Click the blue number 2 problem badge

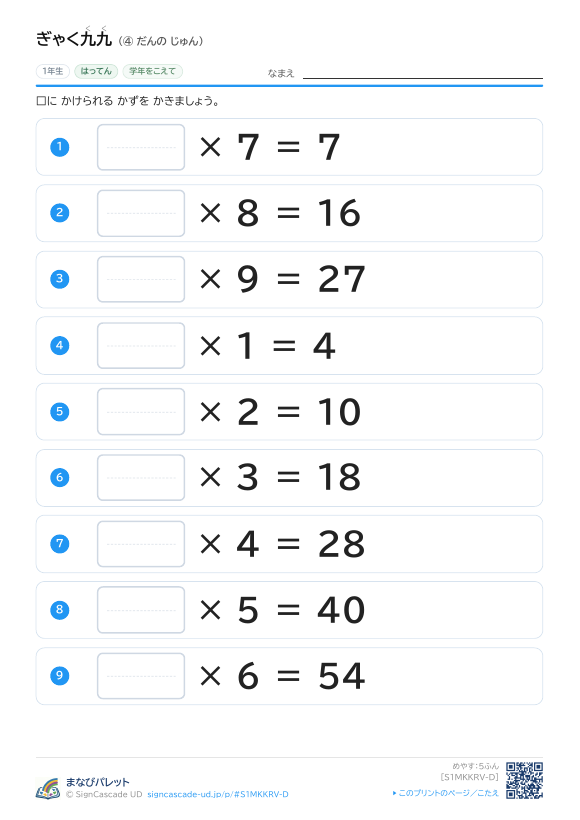60,213
